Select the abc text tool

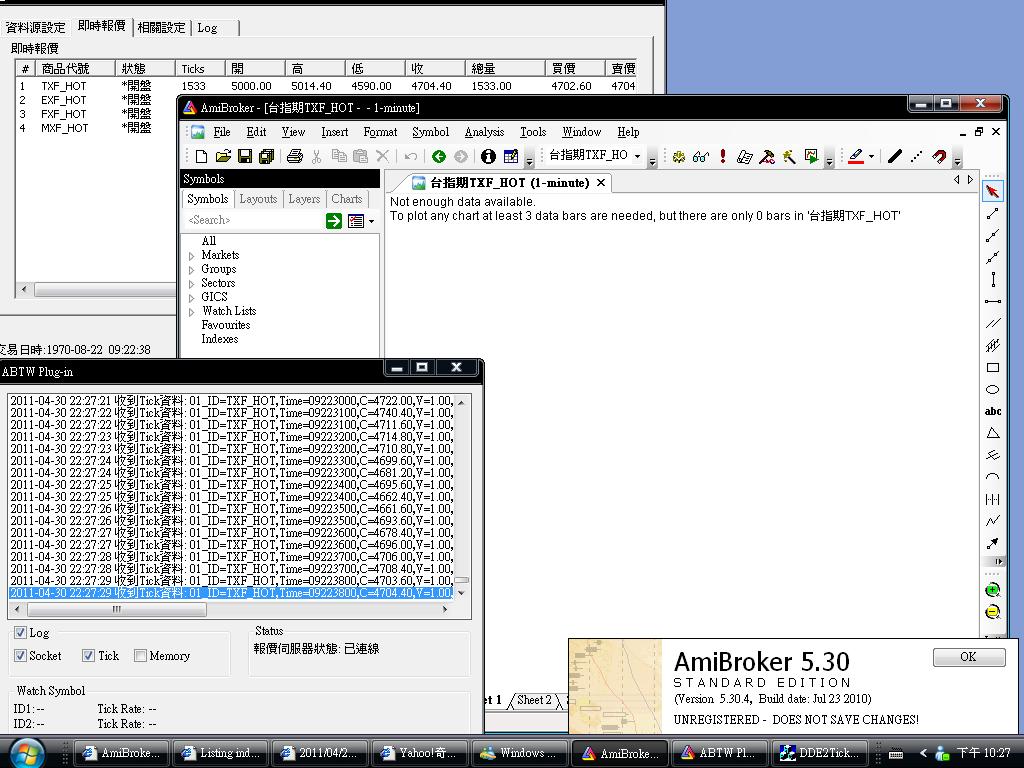click(x=993, y=411)
